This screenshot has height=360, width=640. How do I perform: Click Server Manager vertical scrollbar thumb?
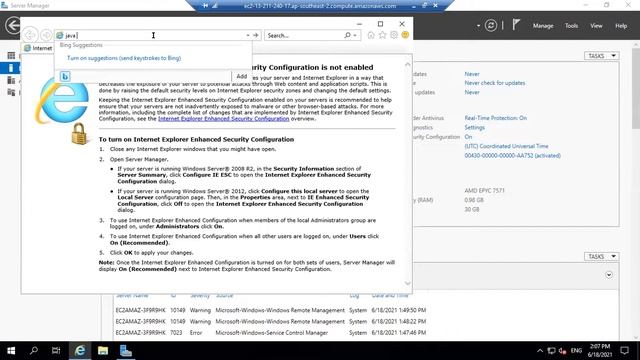636,88
